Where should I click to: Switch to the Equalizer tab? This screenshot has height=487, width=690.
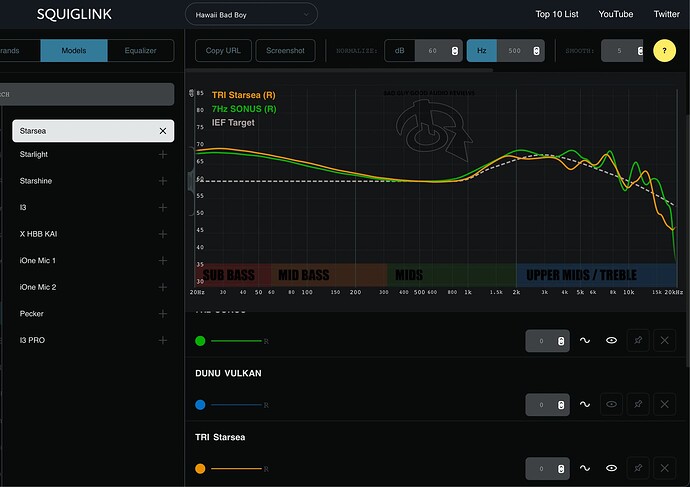point(140,51)
